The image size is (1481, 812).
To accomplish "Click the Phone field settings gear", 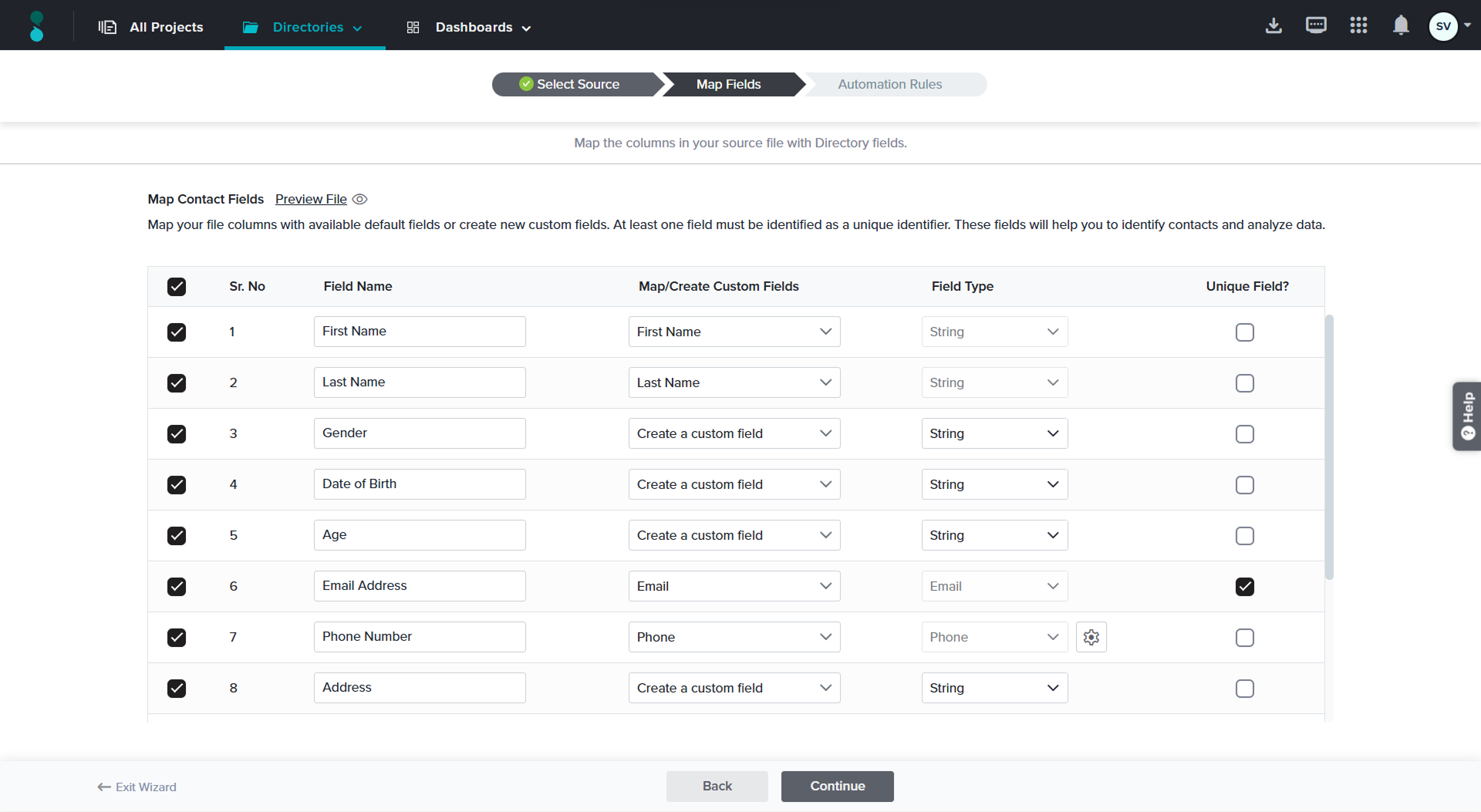I will pos(1091,637).
